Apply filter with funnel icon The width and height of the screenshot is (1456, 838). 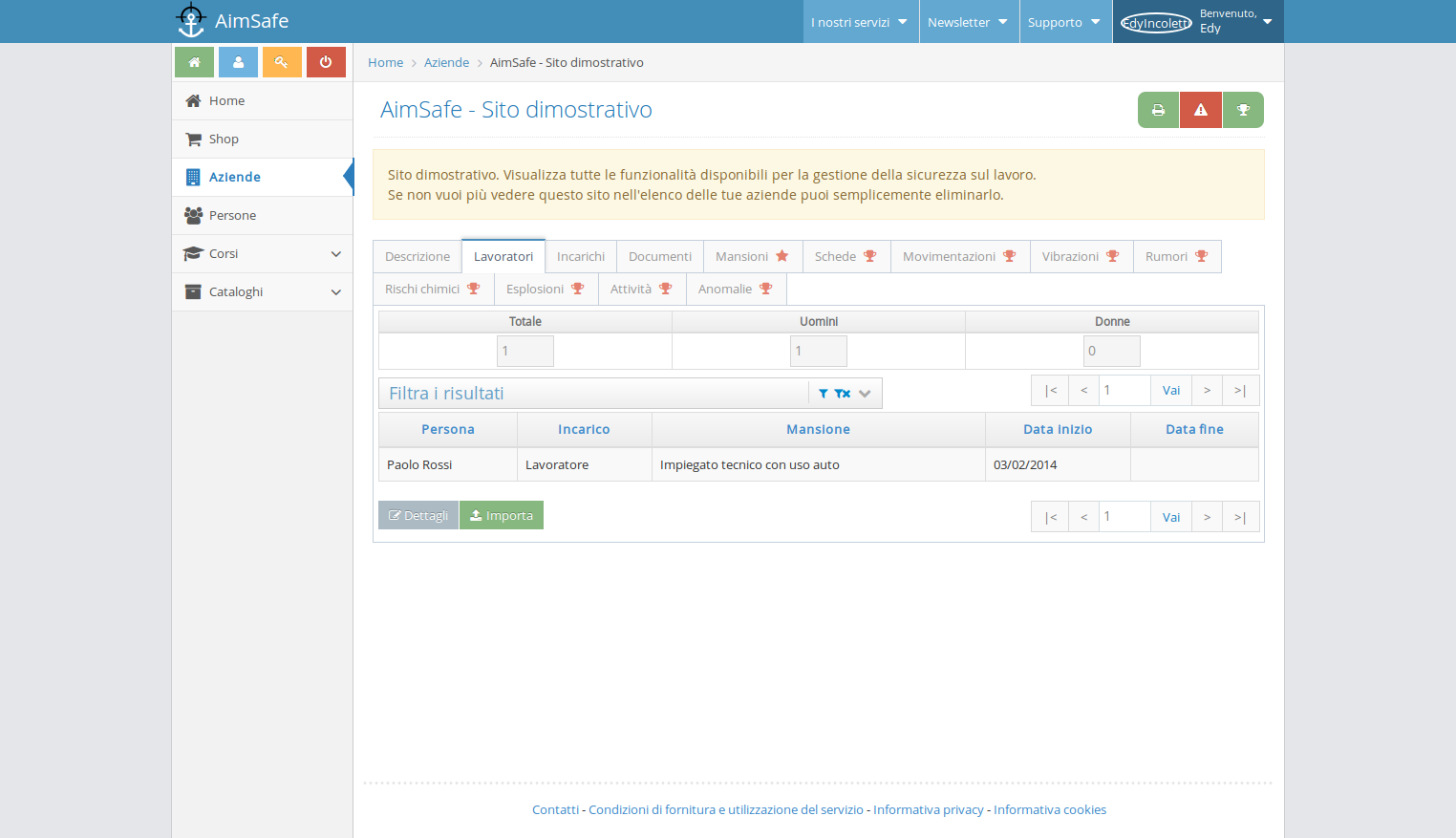(x=824, y=394)
